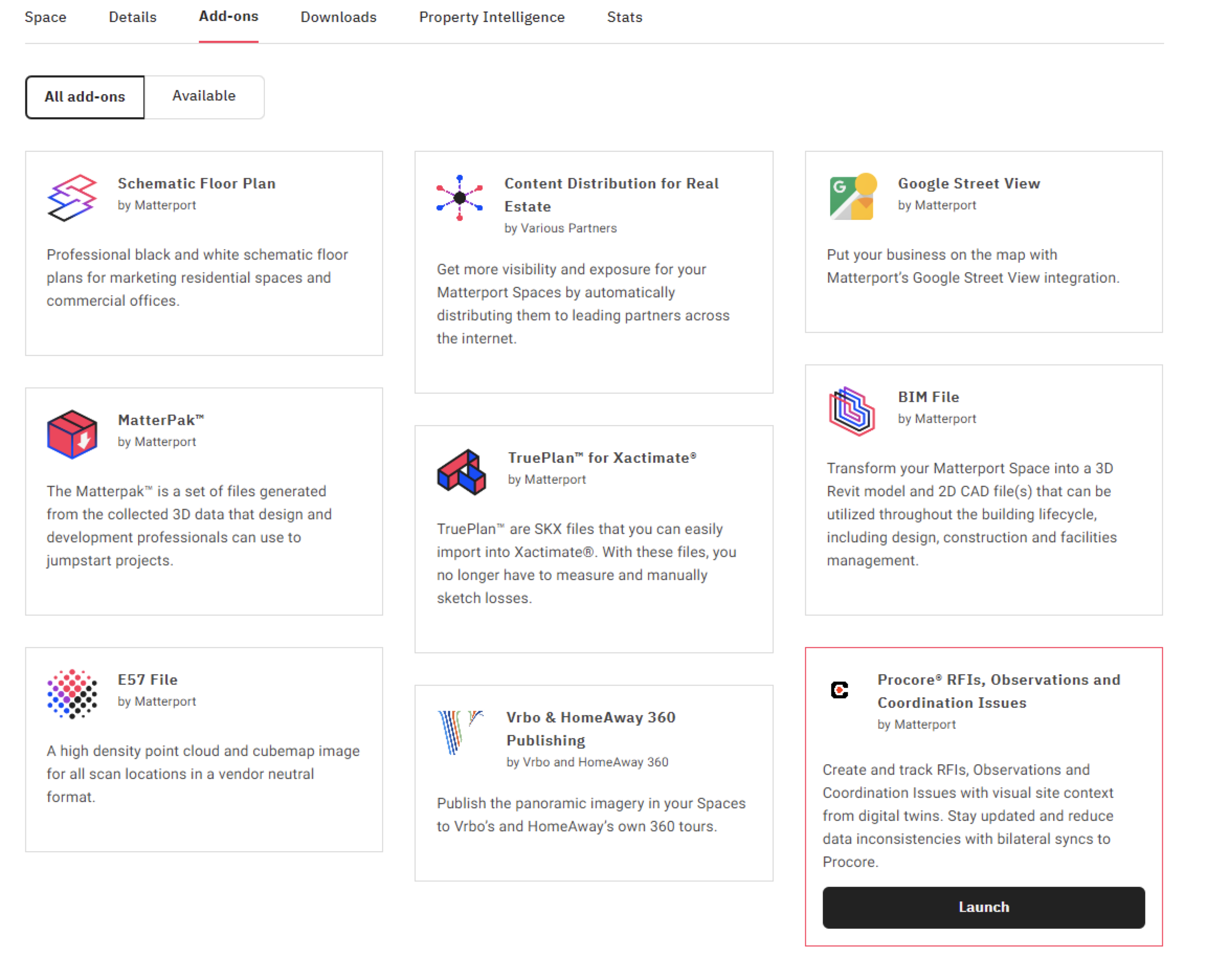1229x980 pixels.
Task: Enable the All add-ons filter
Action: [x=85, y=96]
